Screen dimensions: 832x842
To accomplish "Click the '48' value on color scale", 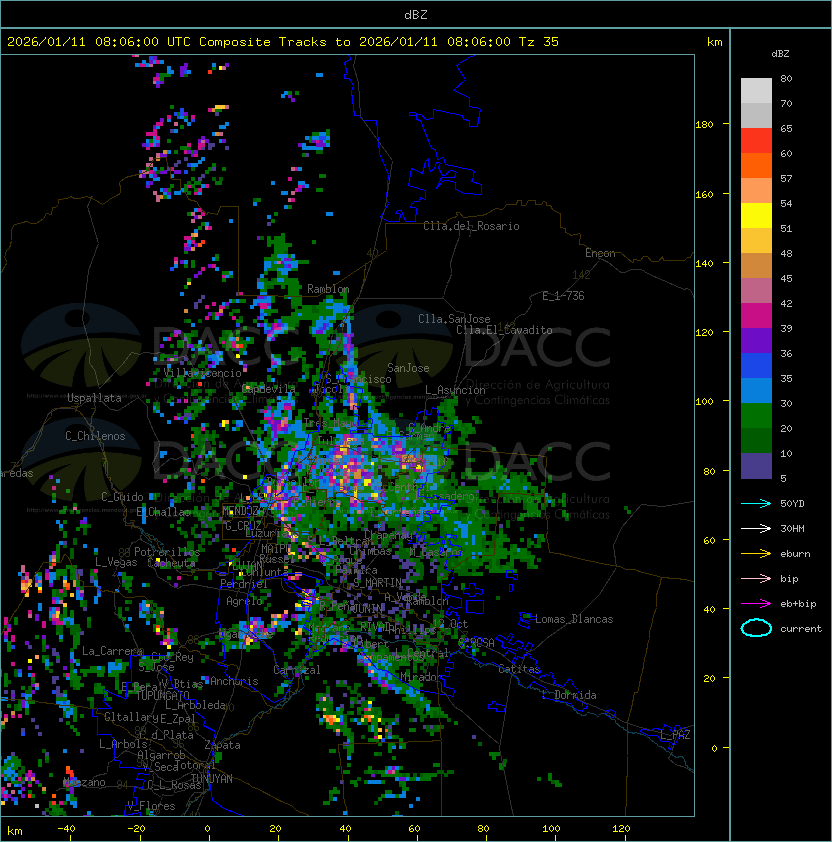I will coord(786,253).
